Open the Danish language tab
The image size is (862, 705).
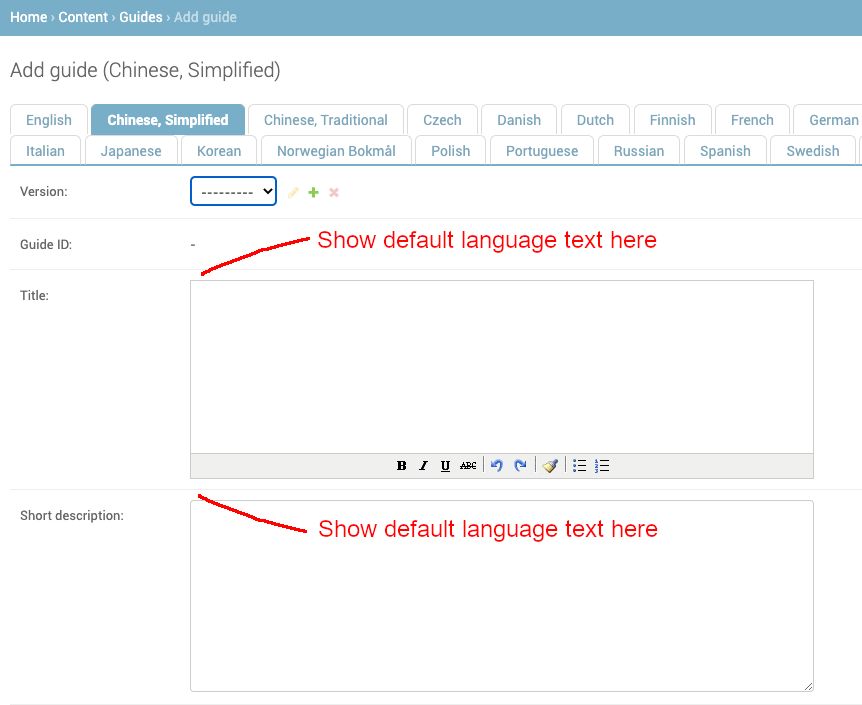(x=519, y=120)
